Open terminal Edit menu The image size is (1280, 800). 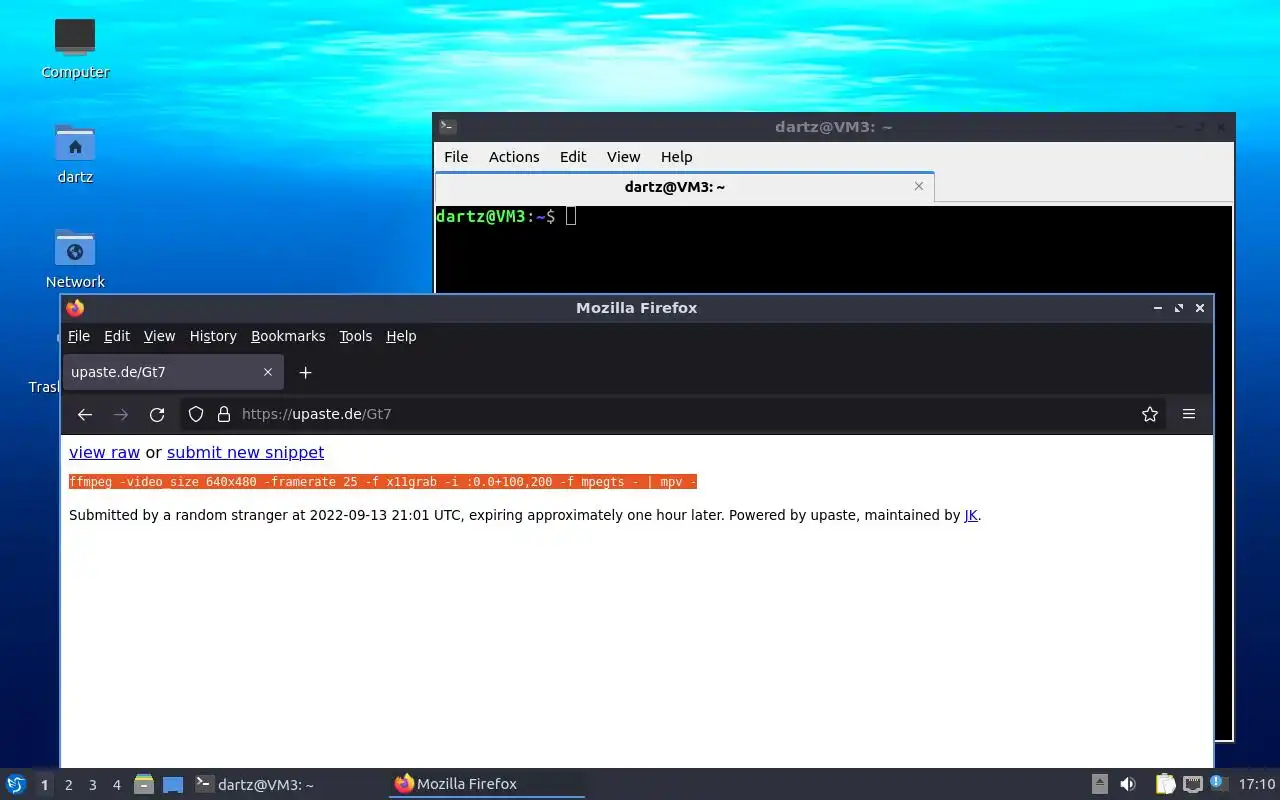(x=573, y=157)
